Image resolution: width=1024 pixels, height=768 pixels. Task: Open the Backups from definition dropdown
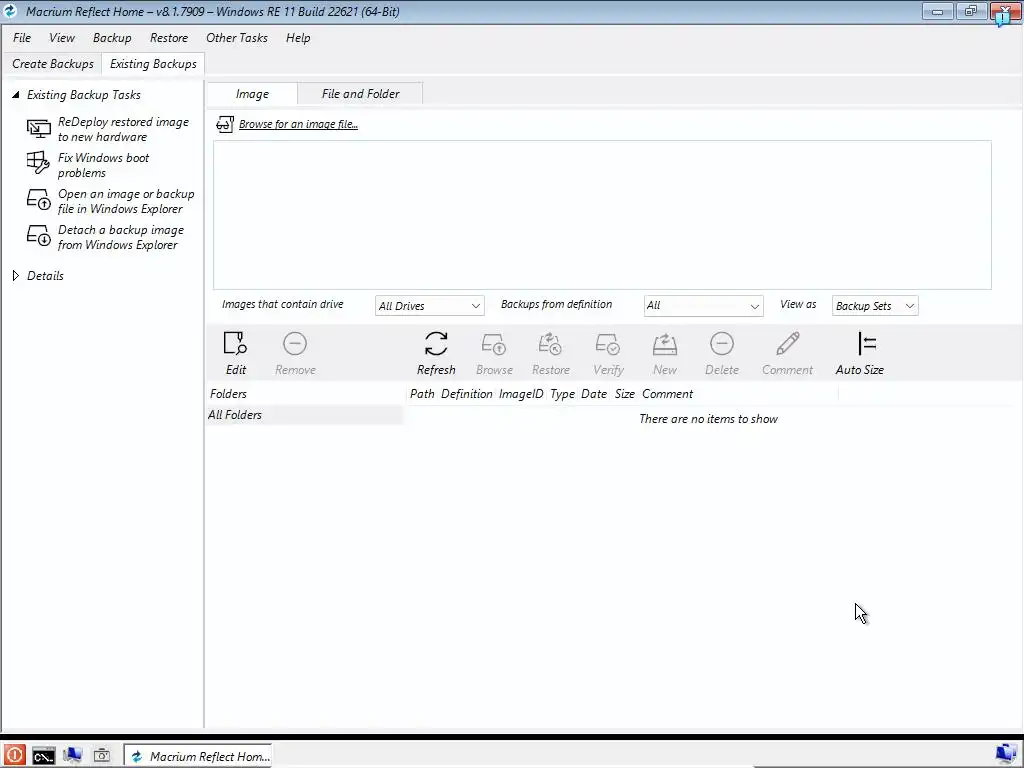pos(703,306)
